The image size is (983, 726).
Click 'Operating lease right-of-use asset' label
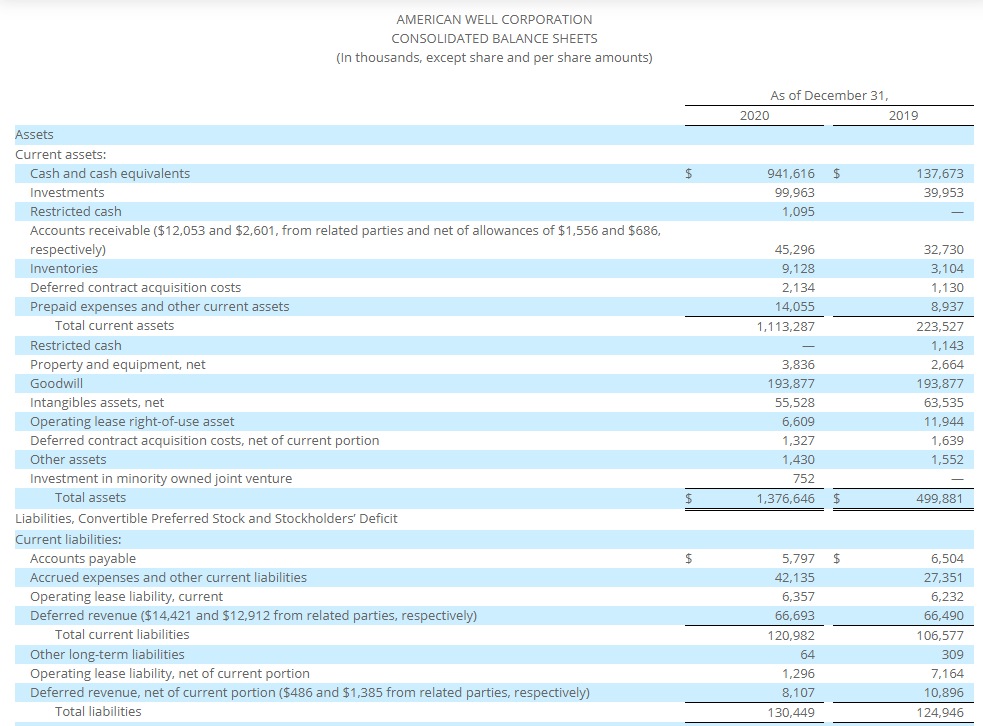point(132,422)
